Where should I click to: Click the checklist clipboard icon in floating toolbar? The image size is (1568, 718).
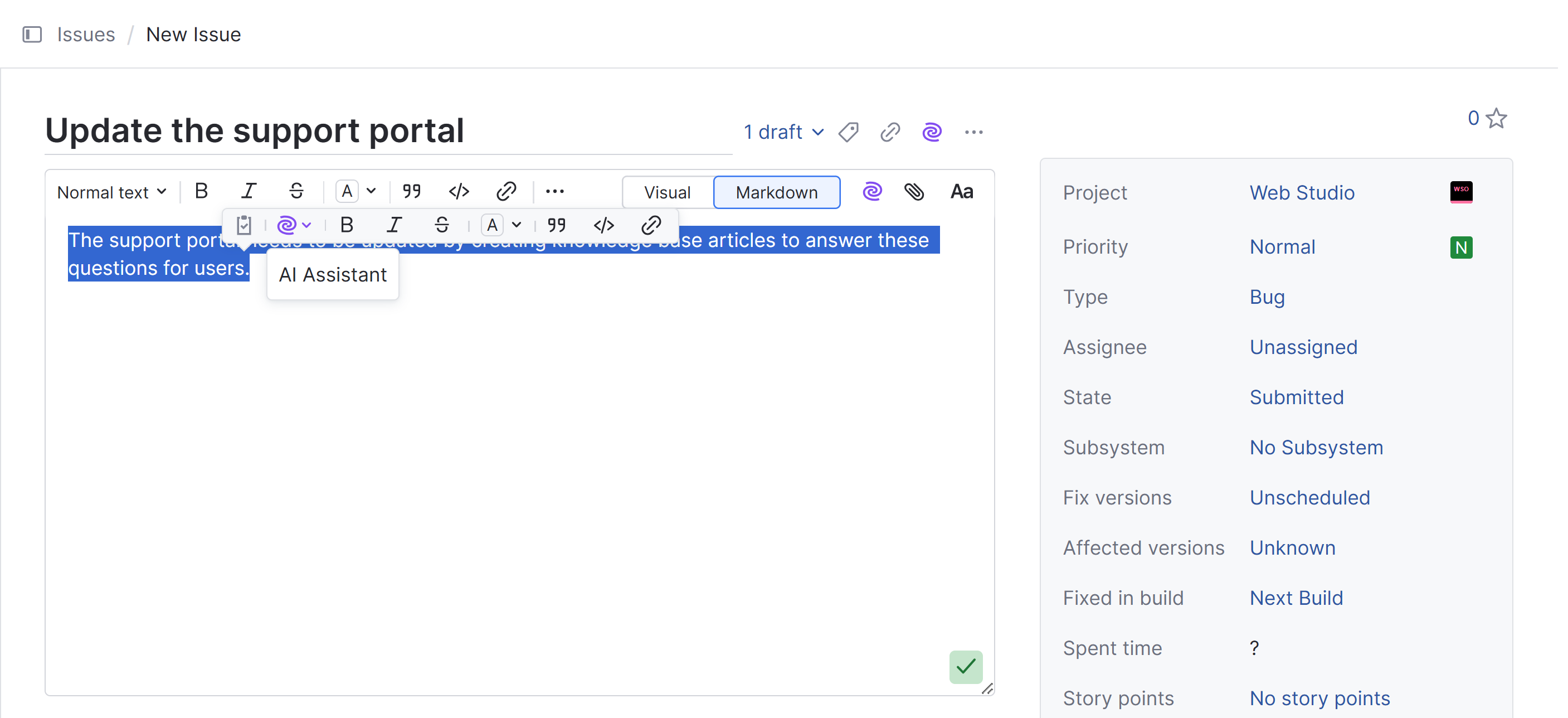pos(244,225)
